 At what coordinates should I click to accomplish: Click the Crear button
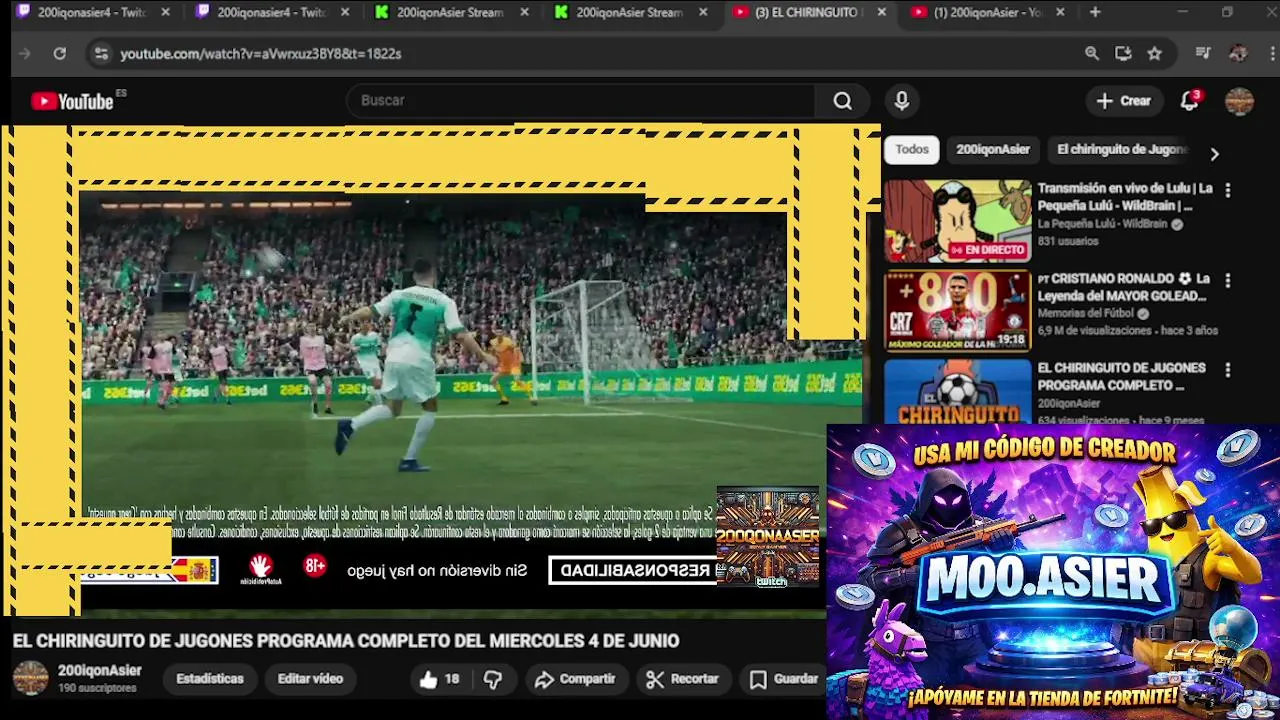coord(1124,101)
